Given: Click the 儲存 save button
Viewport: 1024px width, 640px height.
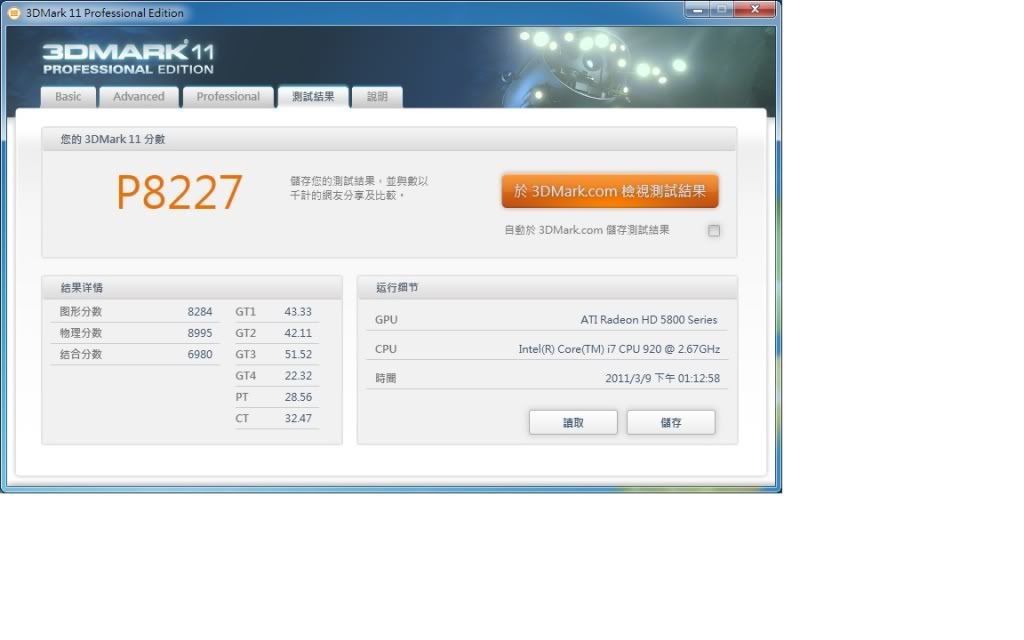Looking at the screenshot, I should [671, 423].
